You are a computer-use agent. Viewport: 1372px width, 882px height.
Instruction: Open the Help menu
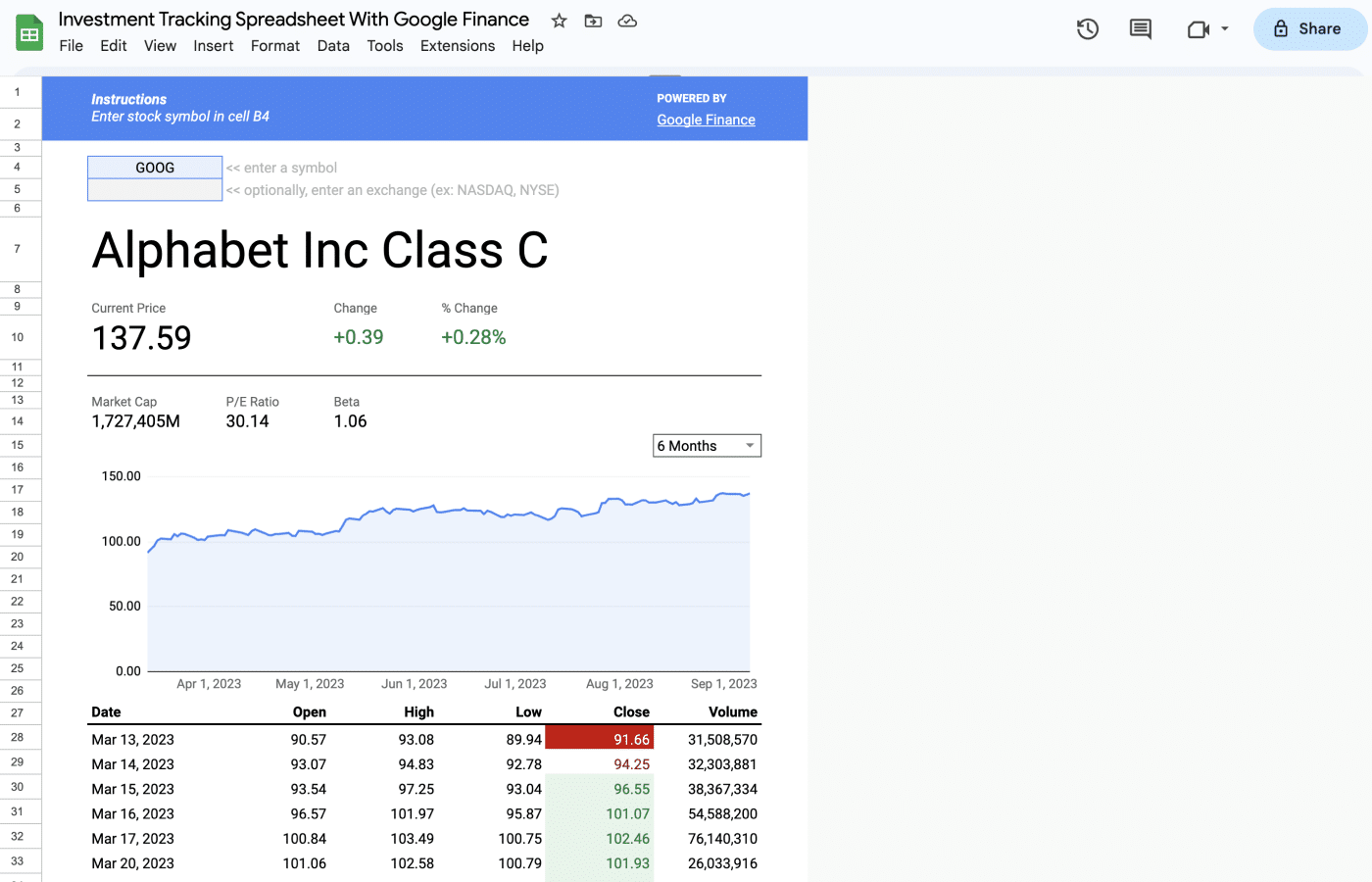527,46
